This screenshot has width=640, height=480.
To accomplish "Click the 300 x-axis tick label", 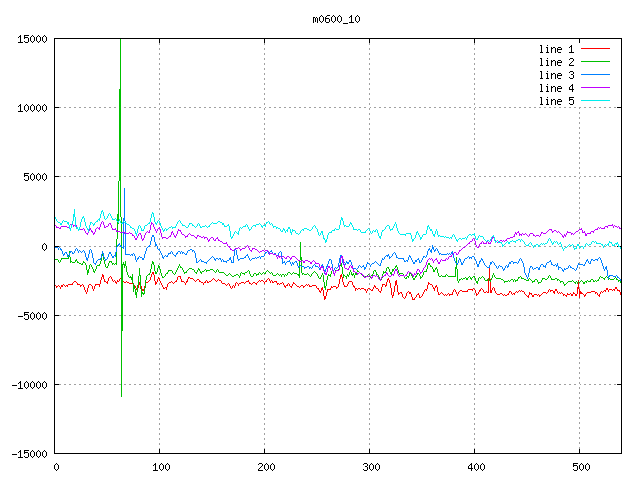I will (370, 467).
